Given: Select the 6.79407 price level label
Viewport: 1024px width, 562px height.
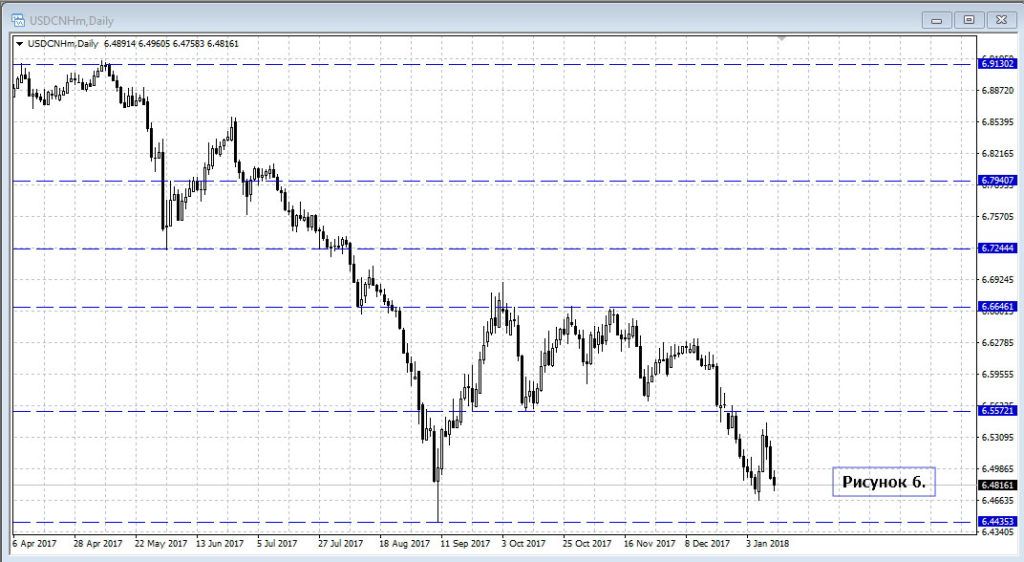Looking at the screenshot, I should coord(998,181).
